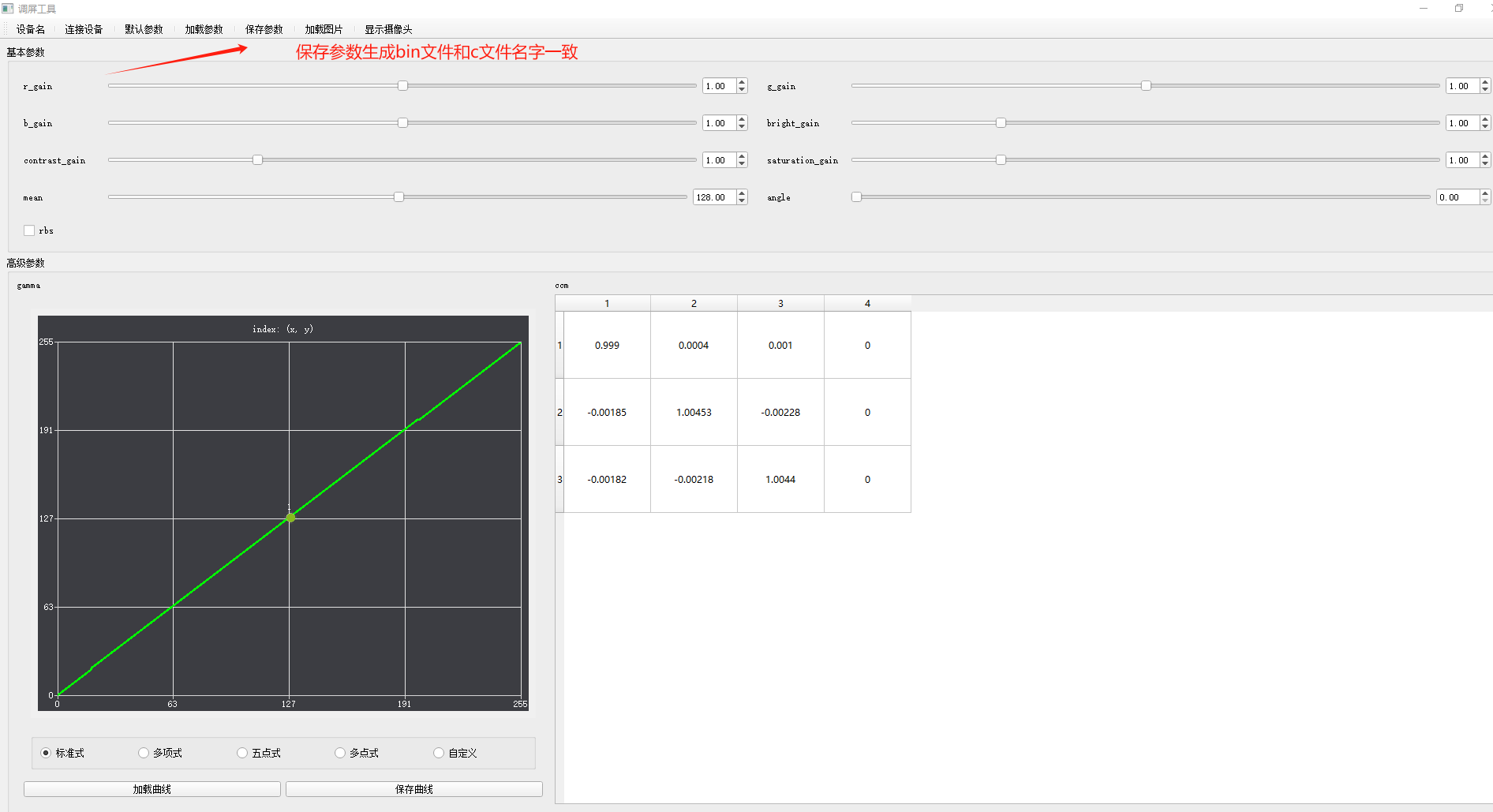The width and height of the screenshot is (1493, 812).
Task: Click 保存参数 menu item
Action: [264, 29]
